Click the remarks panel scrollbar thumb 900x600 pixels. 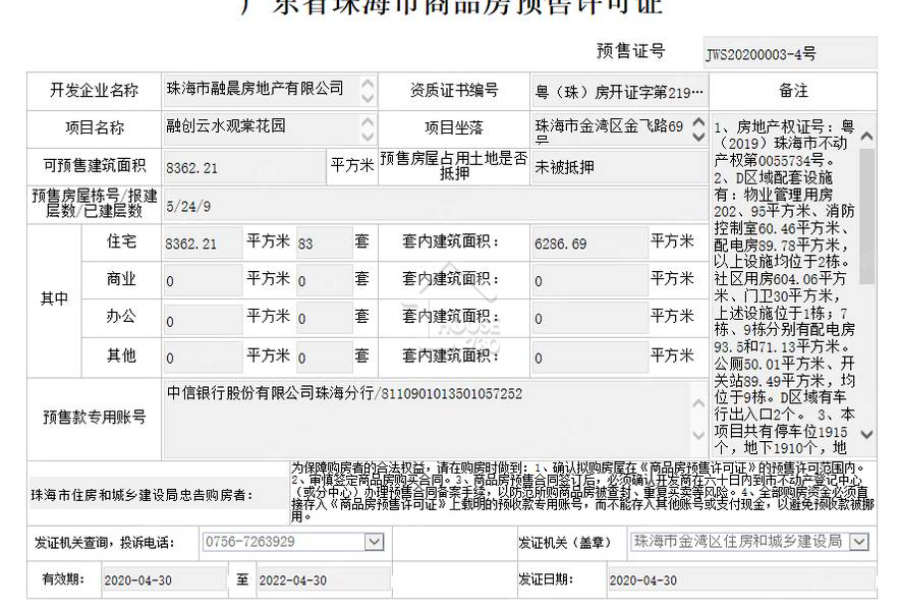867,216
